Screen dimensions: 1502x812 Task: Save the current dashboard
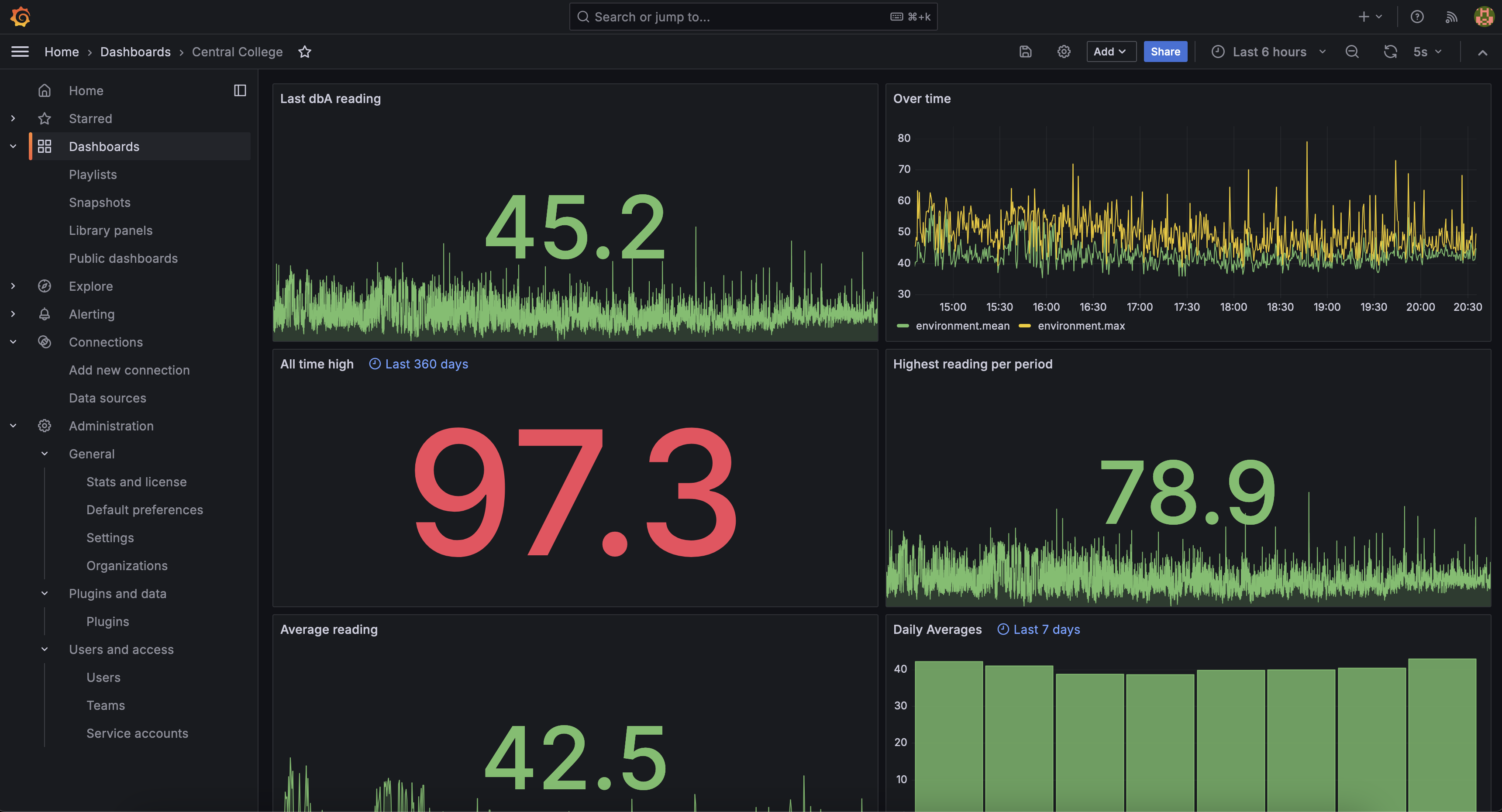coord(1025,52)
